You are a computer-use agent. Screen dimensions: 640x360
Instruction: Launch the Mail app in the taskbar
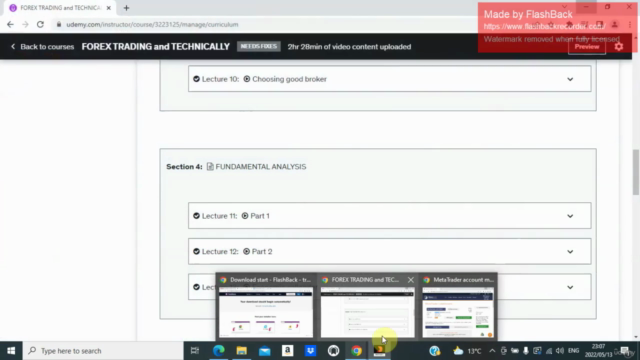coord(264,351)
